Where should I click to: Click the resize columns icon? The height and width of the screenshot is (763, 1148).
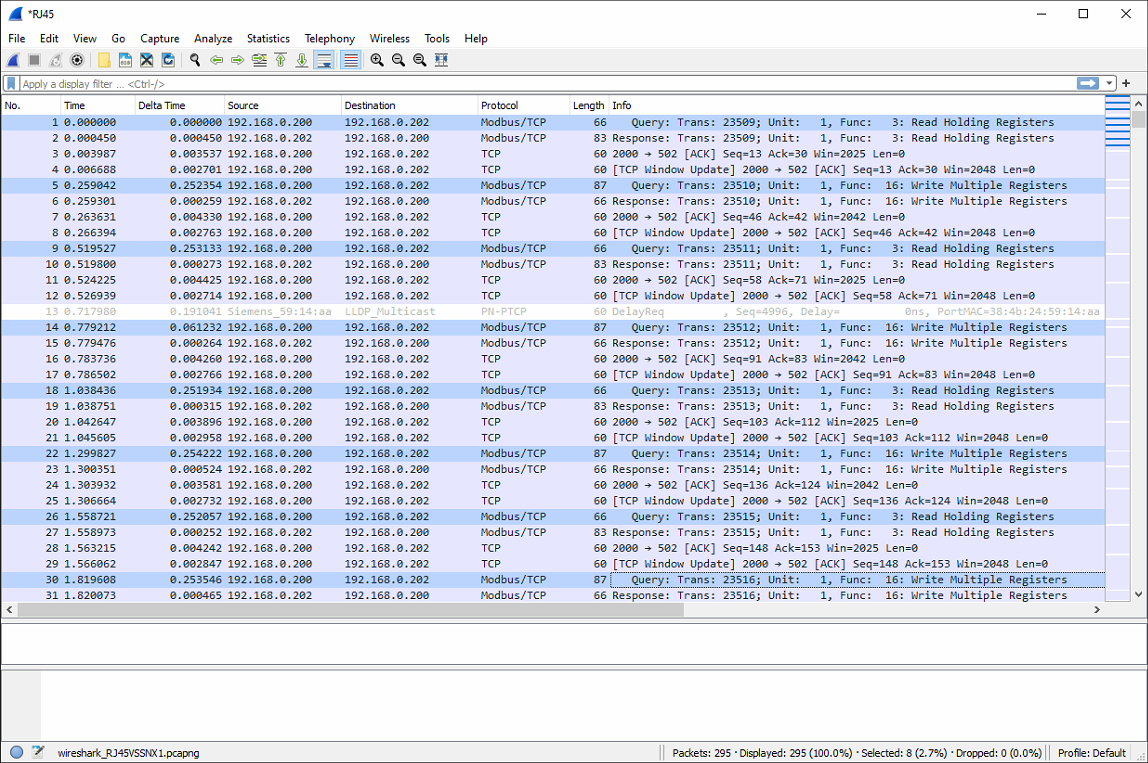click(x=441, y=60)
